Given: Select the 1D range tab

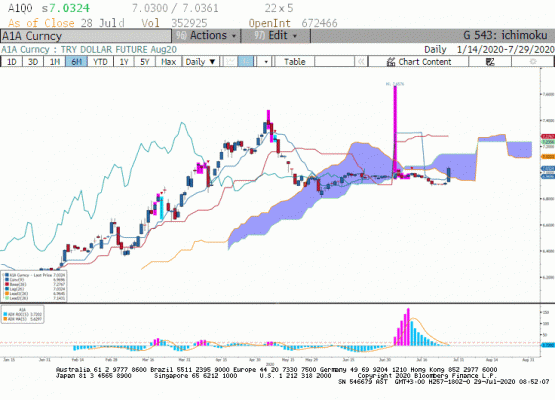Looking at the screenshot, I should 12,62.
